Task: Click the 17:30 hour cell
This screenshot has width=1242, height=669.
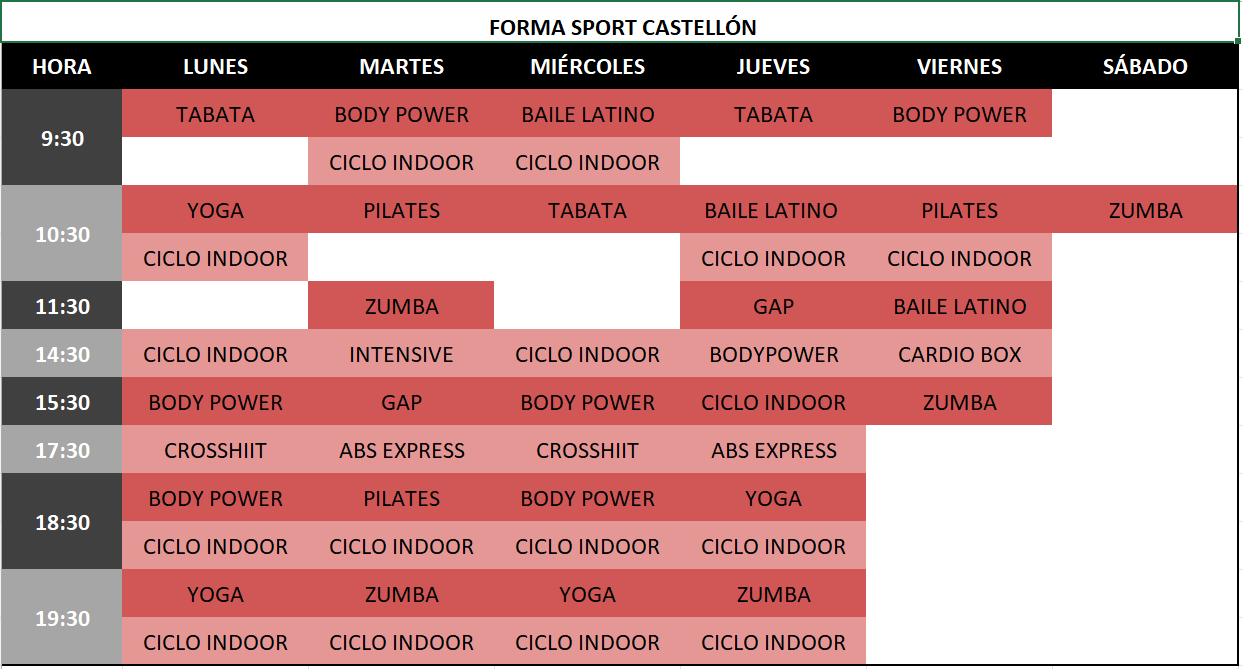Action: pyautogui.click(x=62, y=451)
